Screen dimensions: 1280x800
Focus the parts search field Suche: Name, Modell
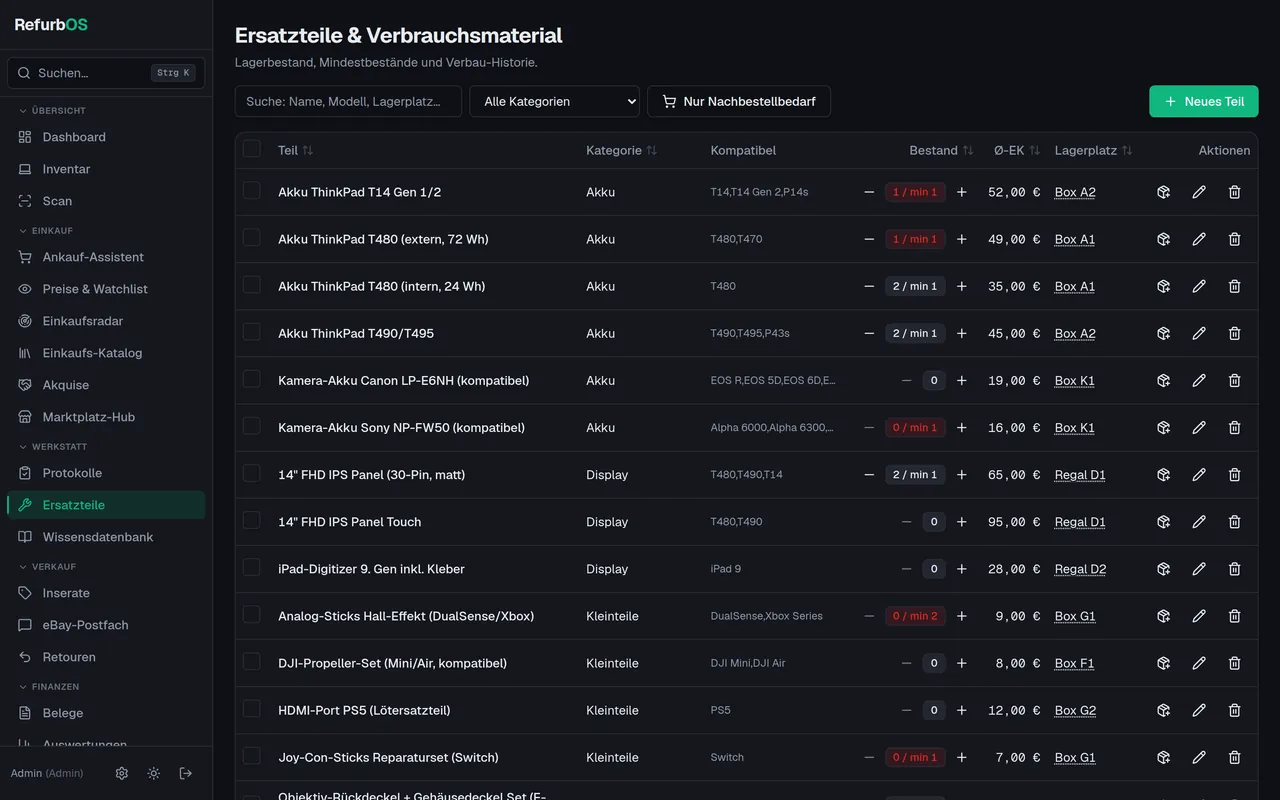point(348,101)
